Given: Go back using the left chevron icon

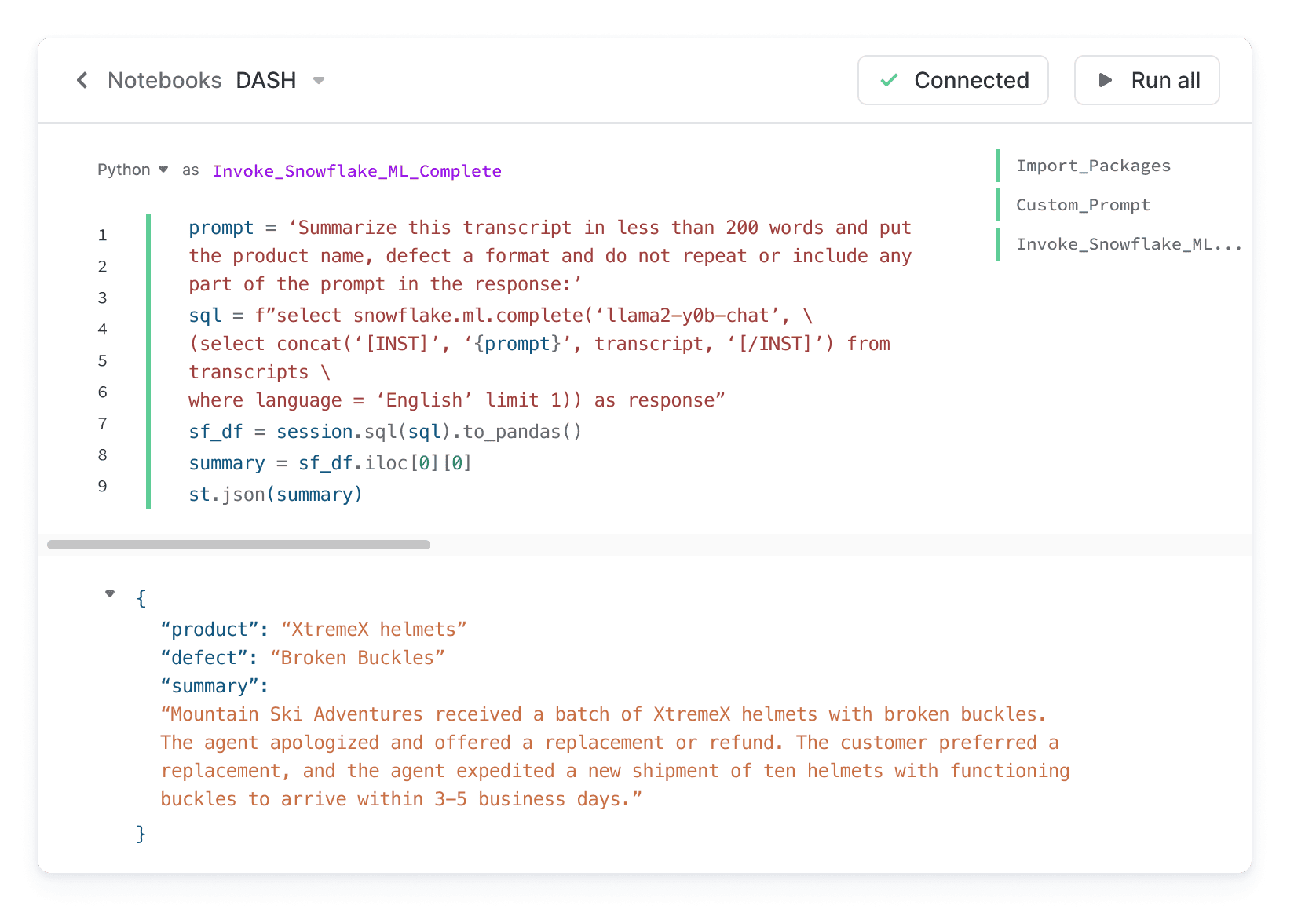Looking at the screenshot, I should click(x=82, y=80).
